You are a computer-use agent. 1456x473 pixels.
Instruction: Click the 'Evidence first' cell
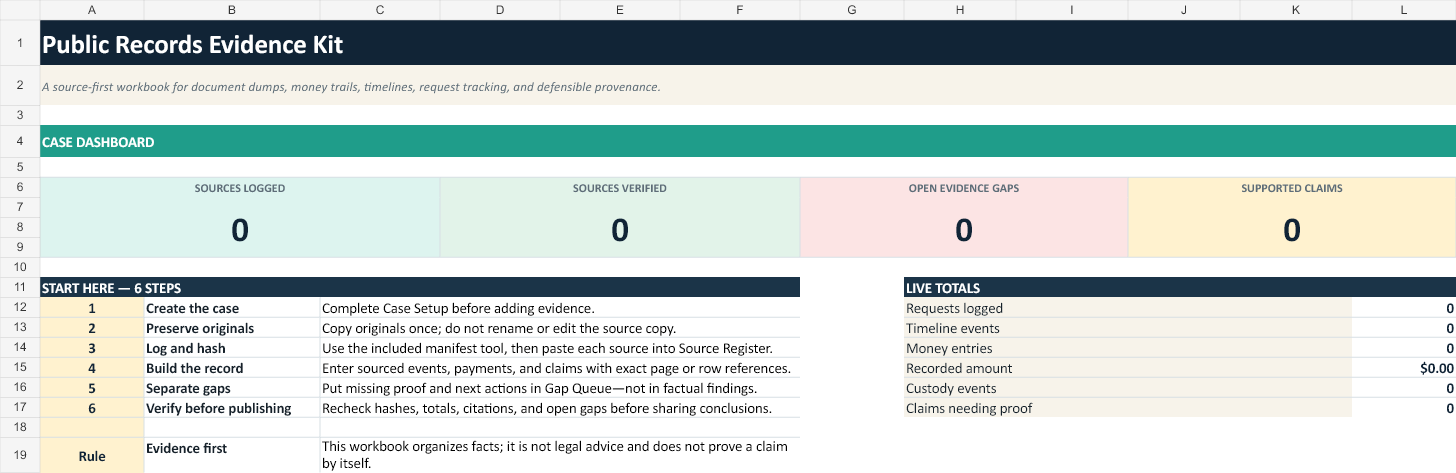coord(232,456)
